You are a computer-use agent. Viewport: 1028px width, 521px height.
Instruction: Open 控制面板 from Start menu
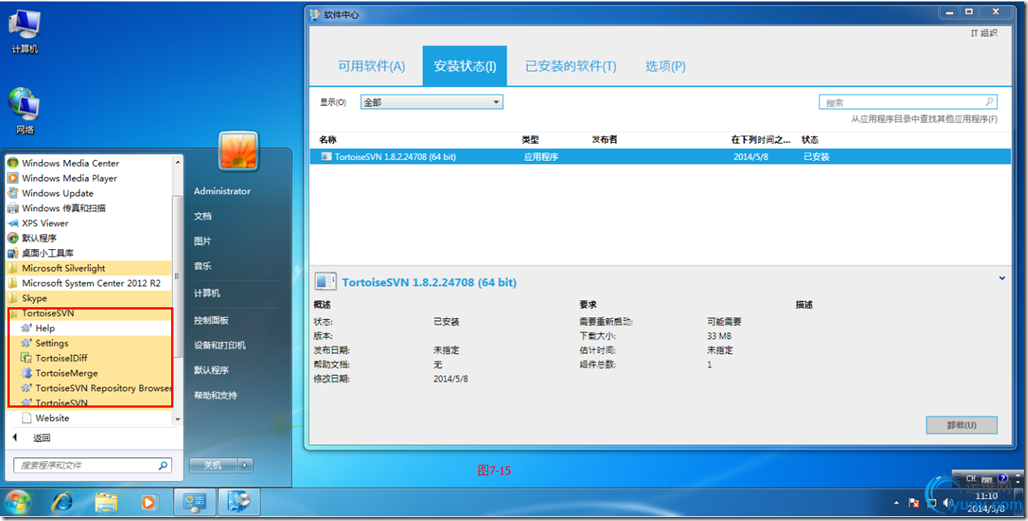(x=211, y=320)
